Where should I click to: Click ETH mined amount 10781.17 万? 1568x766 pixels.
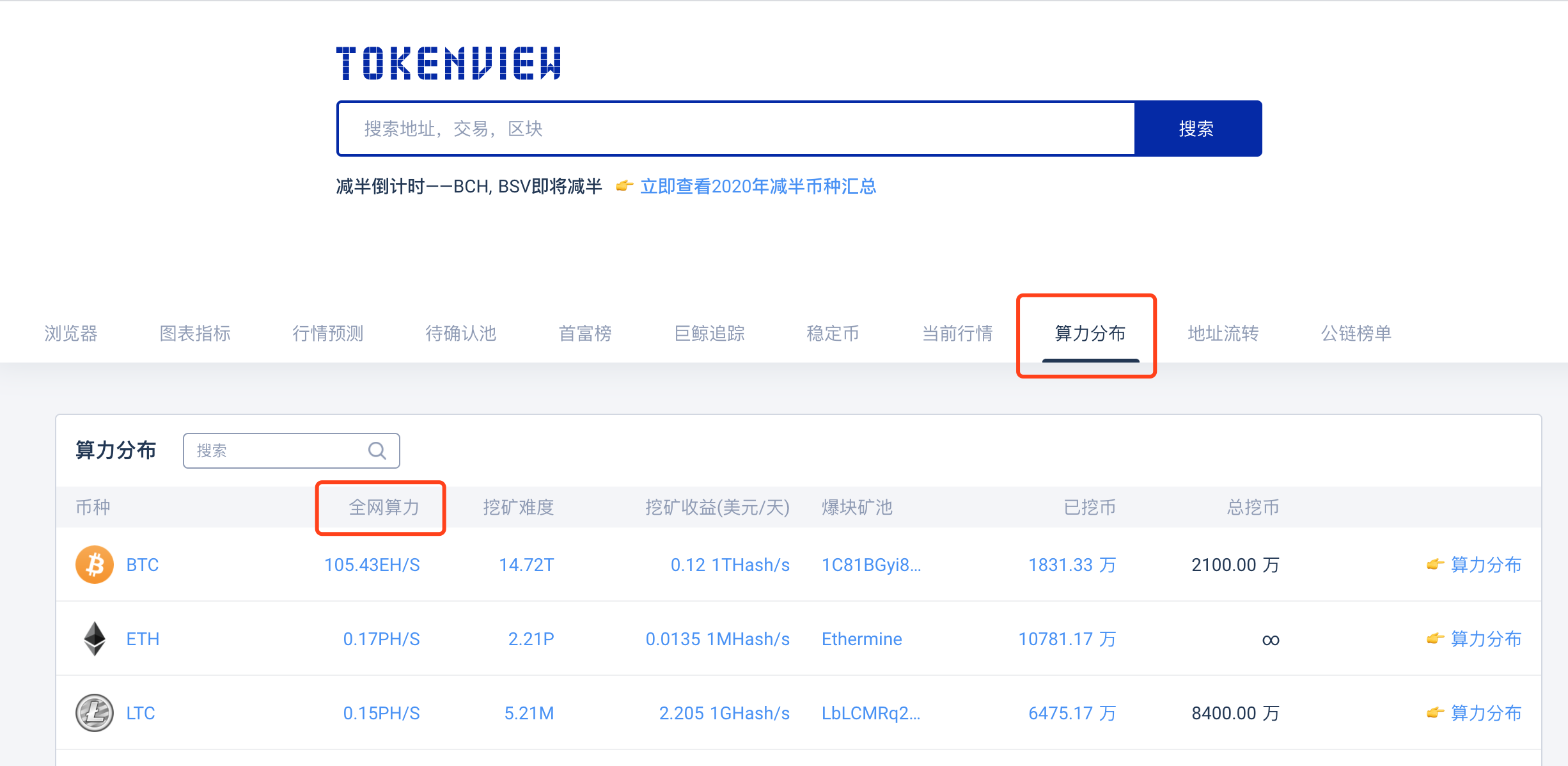1067,639
